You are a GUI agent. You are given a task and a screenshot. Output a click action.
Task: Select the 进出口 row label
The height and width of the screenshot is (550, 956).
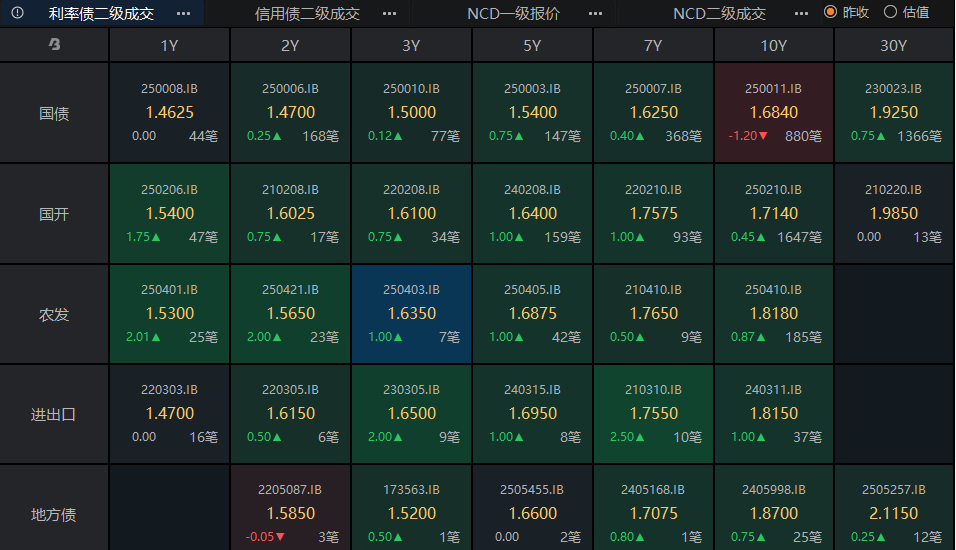pos(54,414)
